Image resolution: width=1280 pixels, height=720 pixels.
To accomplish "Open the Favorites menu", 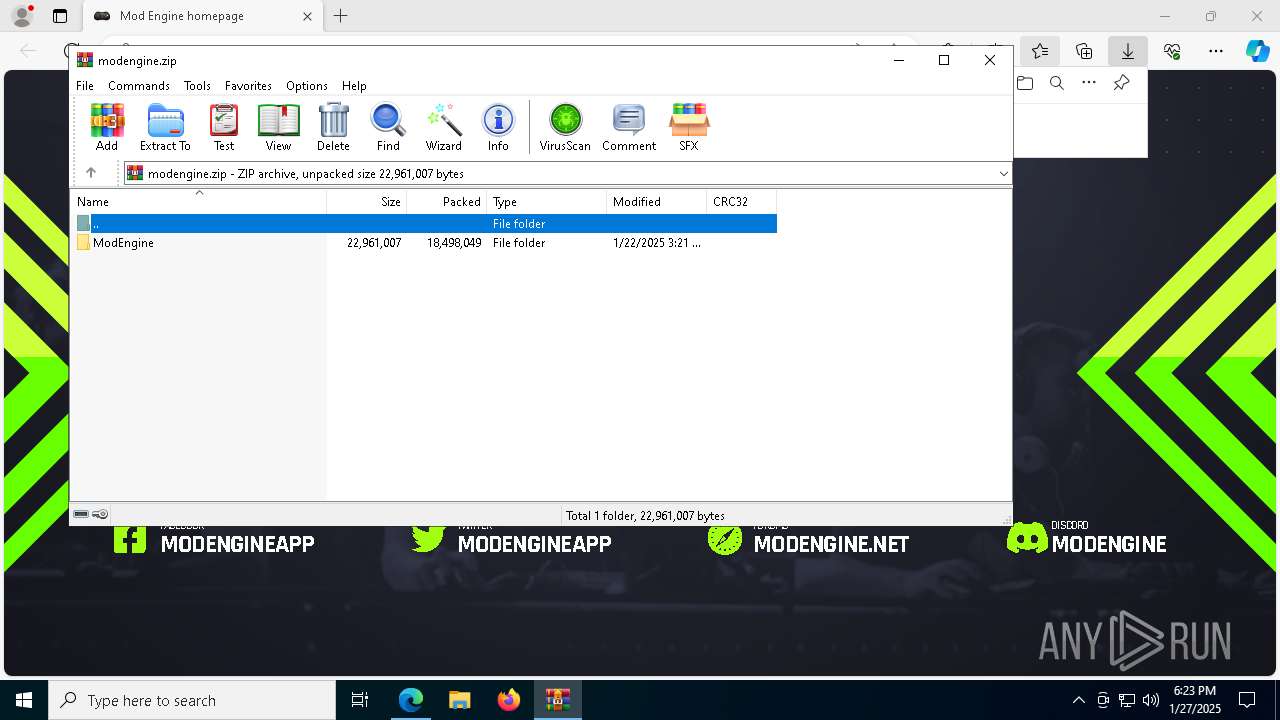I will tap(248, 86).
